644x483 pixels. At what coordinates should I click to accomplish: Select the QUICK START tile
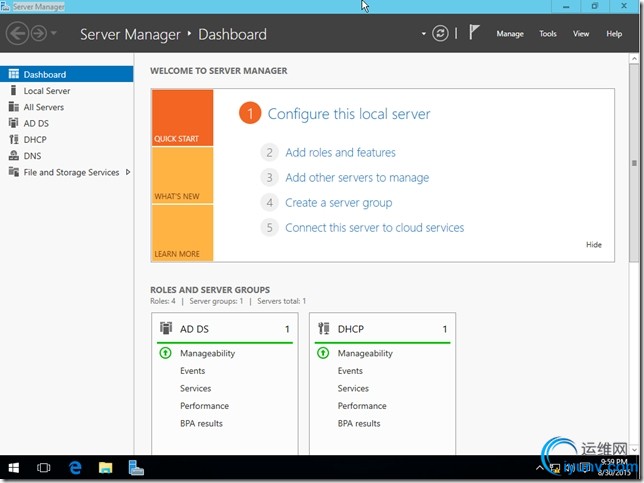click(x=182, y=118)
